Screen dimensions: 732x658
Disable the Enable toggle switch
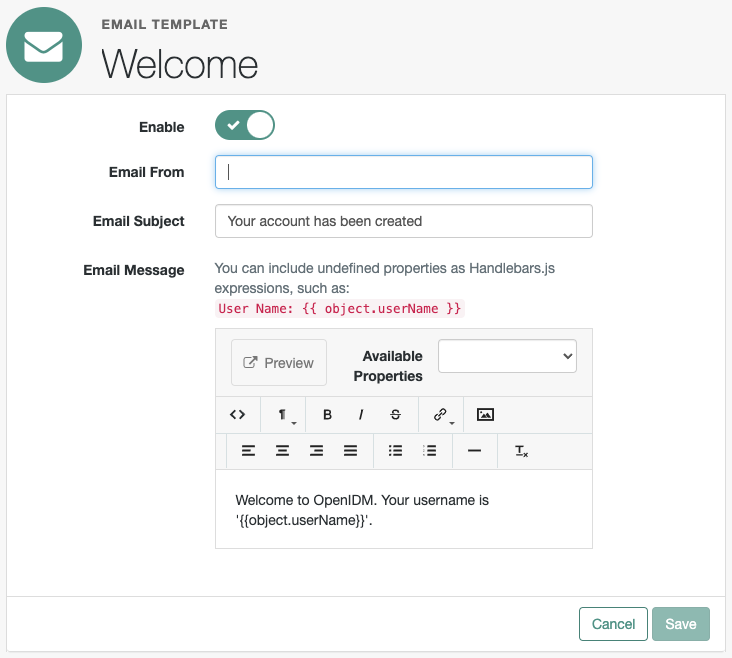(245, 125)
